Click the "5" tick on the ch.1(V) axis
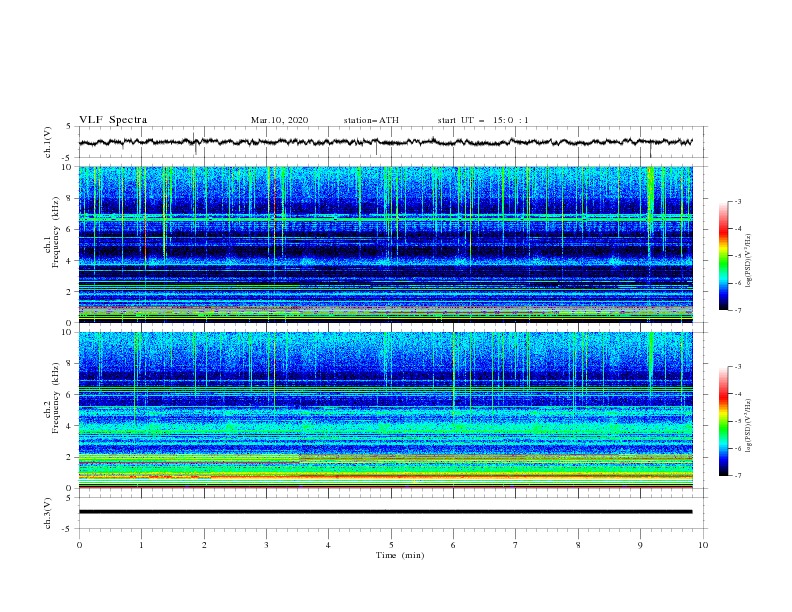 [69, 126]
